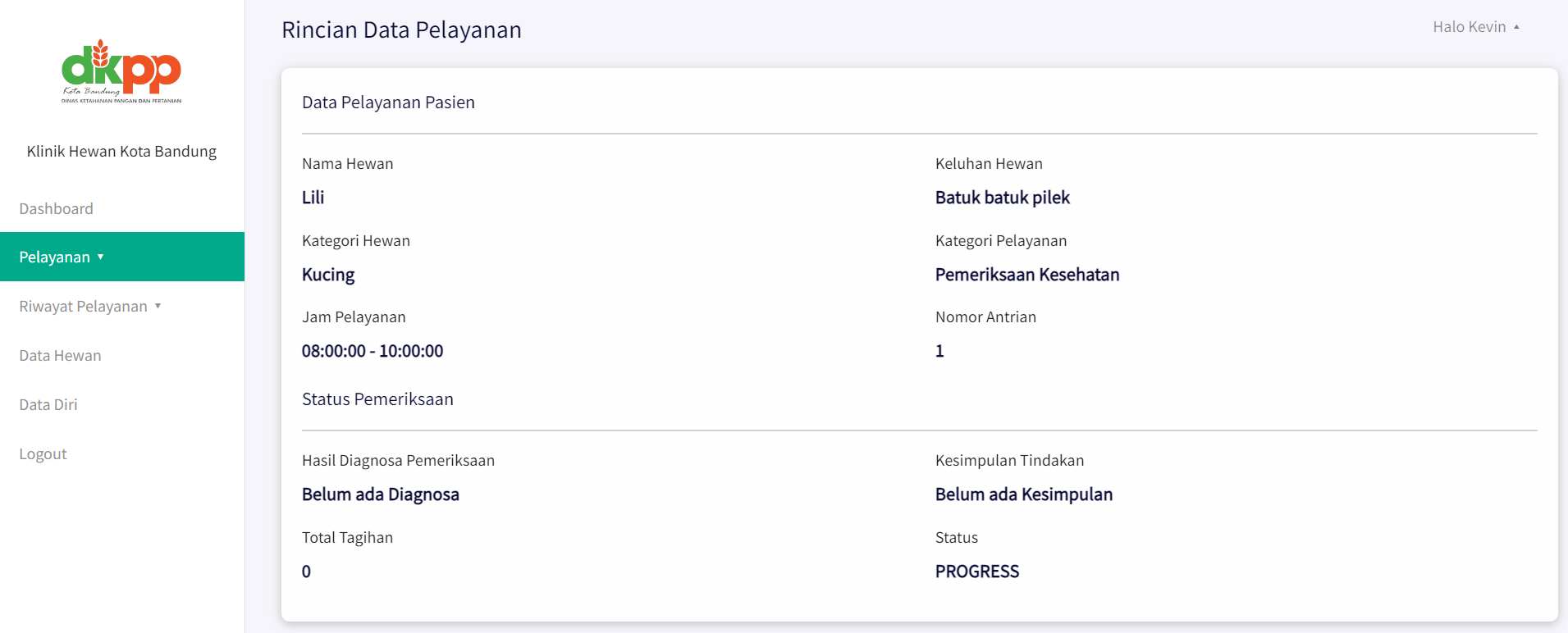Screen dimensions: 1568x633
Task: Select Pelayanan in the sidebar
Action: [x=54, y=257]
